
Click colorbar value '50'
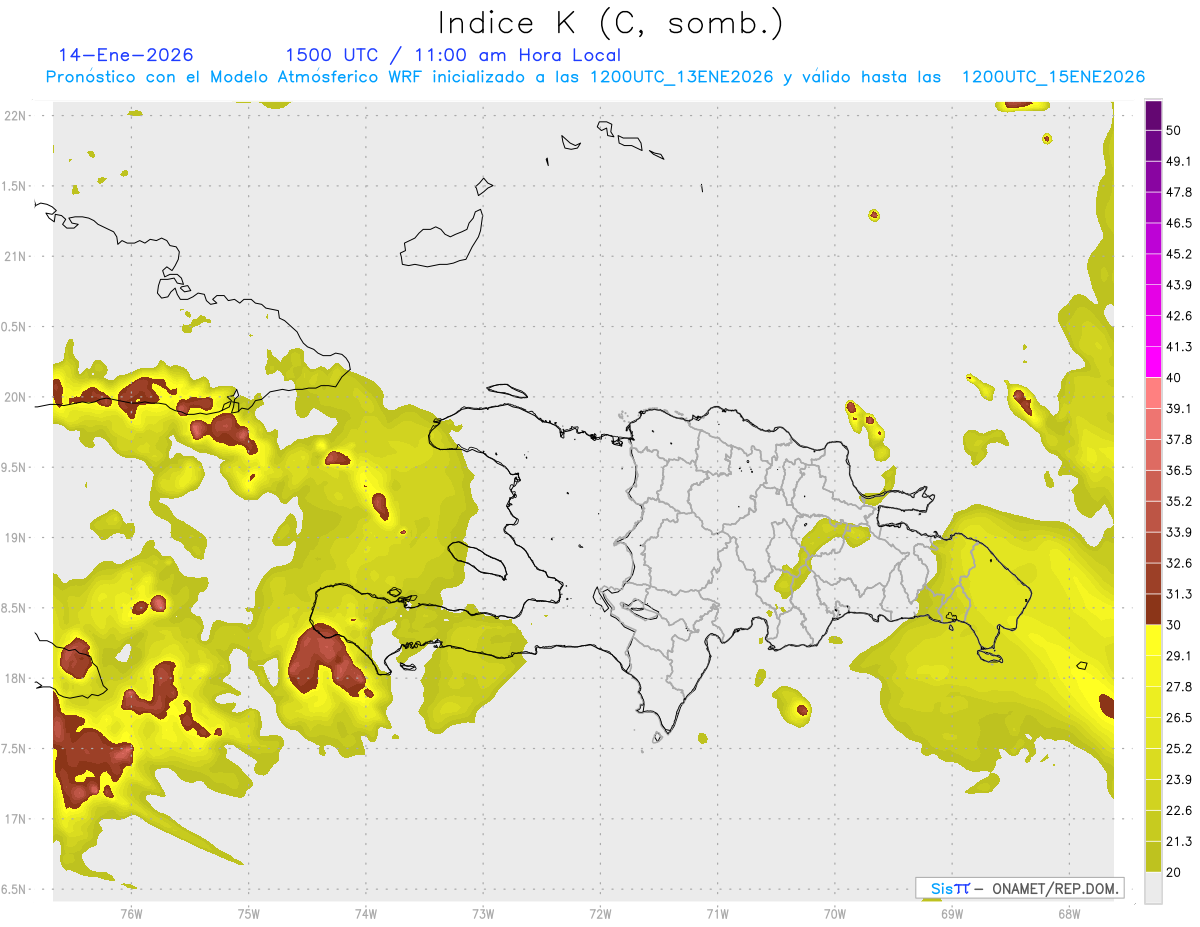click(x=1175, y=130)
